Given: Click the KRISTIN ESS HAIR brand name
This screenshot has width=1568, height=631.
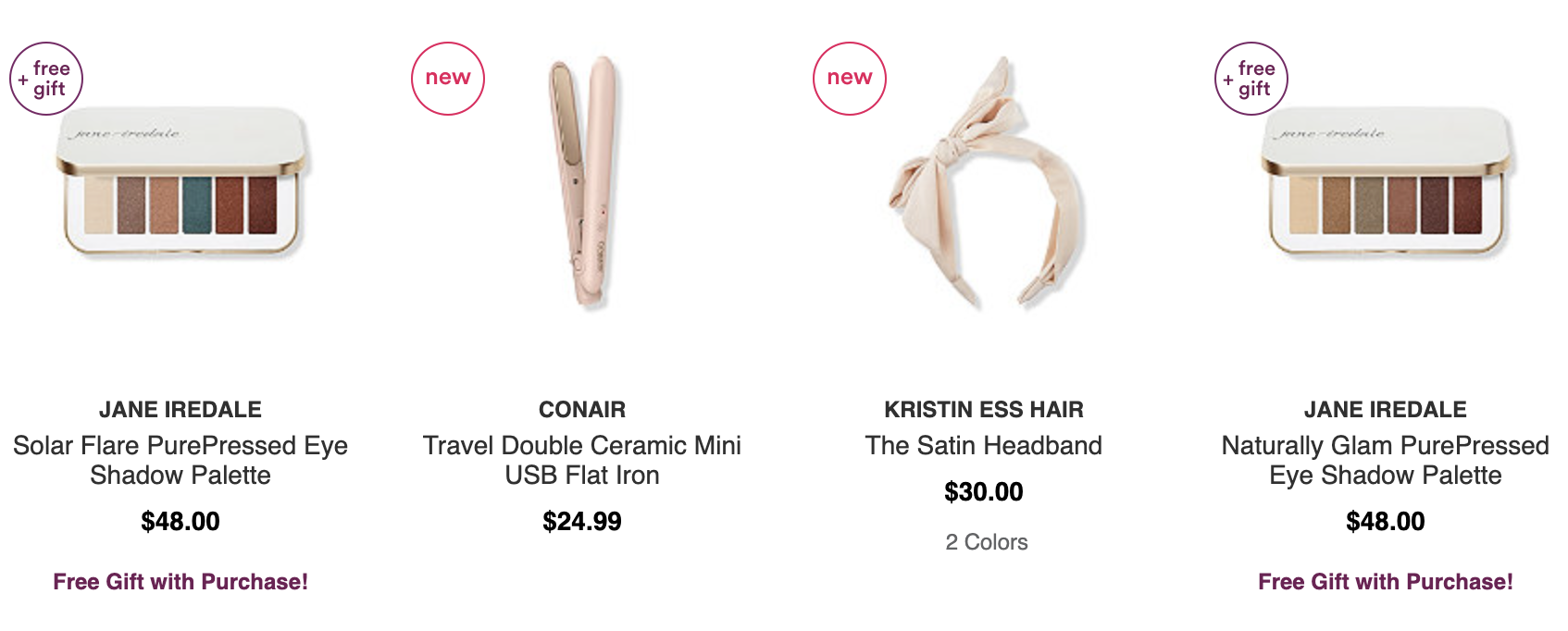Looking at the screenshot, I should [x=984, y=410].
